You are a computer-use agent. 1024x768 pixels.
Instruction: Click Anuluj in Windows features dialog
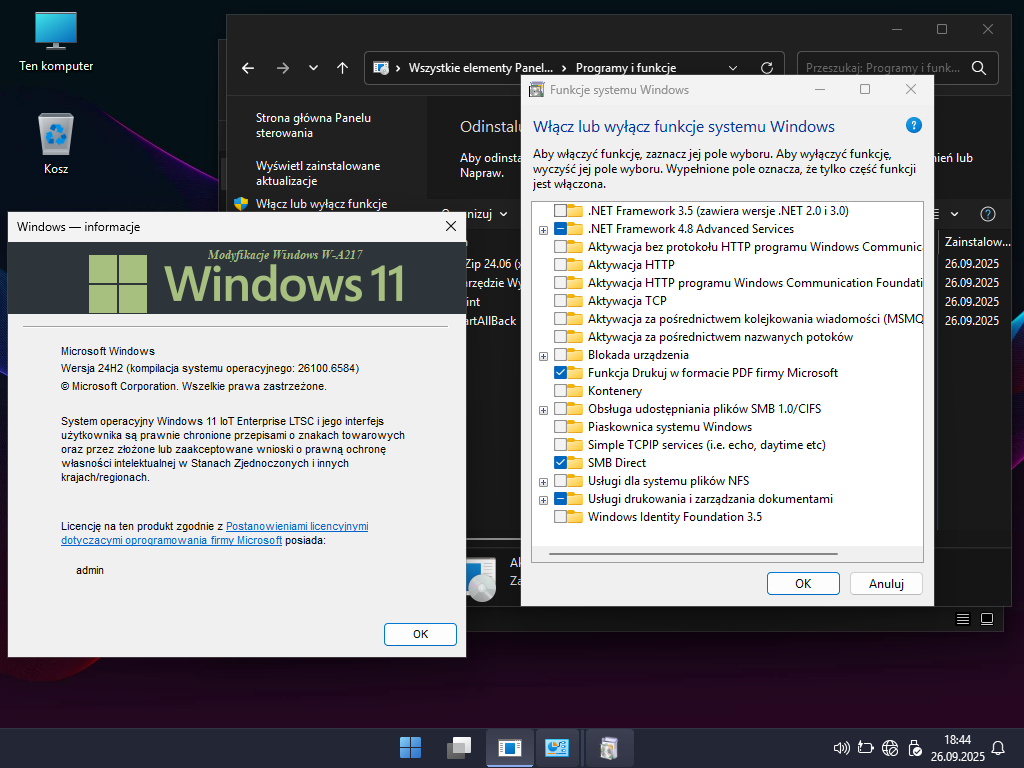click(x=885, y=583)
